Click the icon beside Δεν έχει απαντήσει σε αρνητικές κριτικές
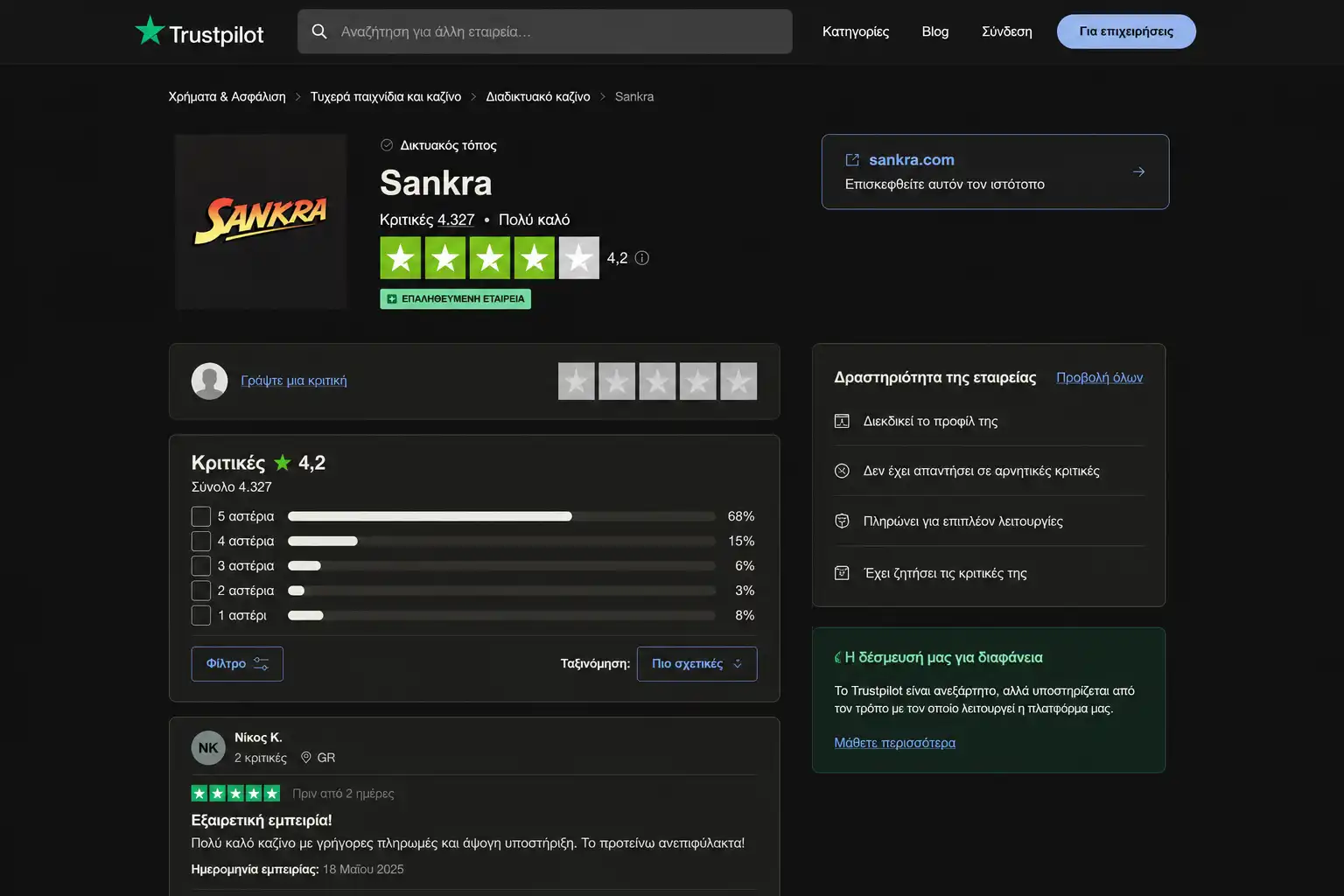 842,471
